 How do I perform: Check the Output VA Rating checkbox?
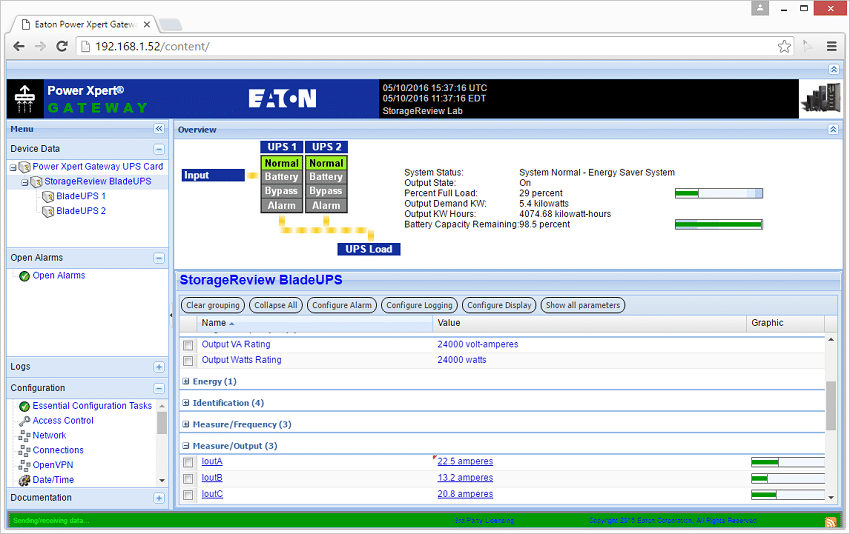click(x=188, y=345)
